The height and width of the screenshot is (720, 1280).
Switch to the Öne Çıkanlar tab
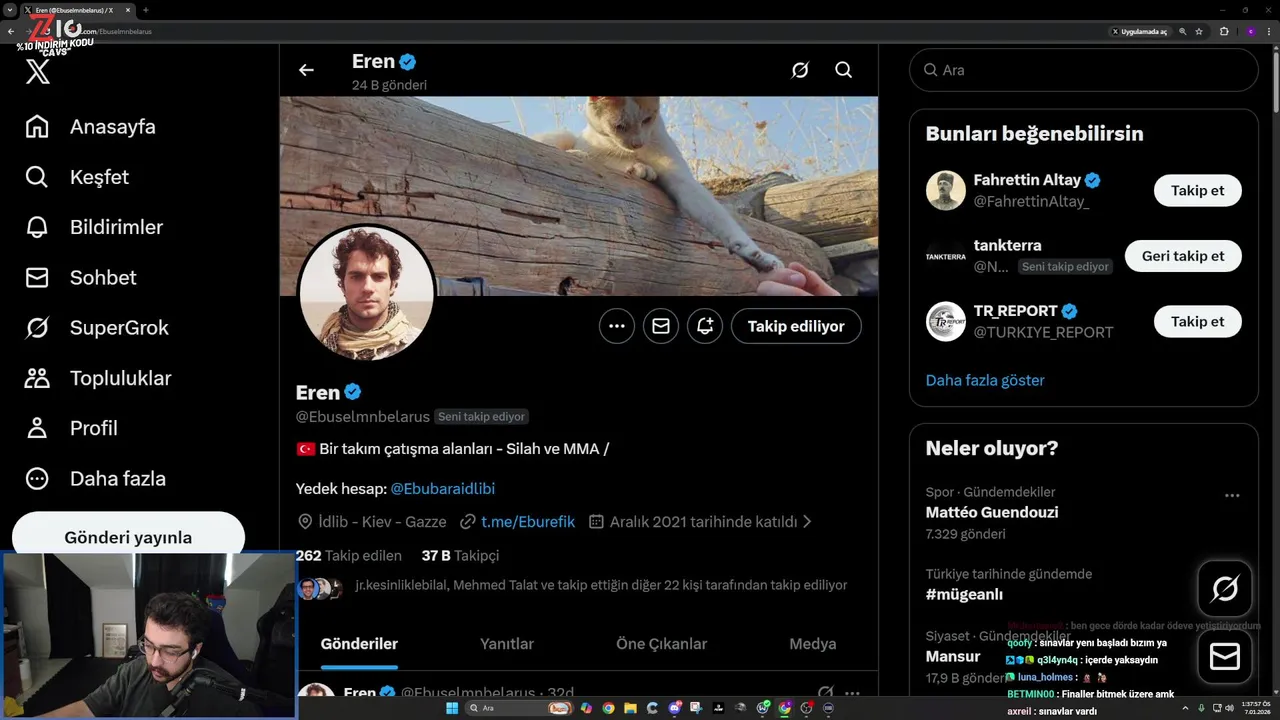coord(661,644)
